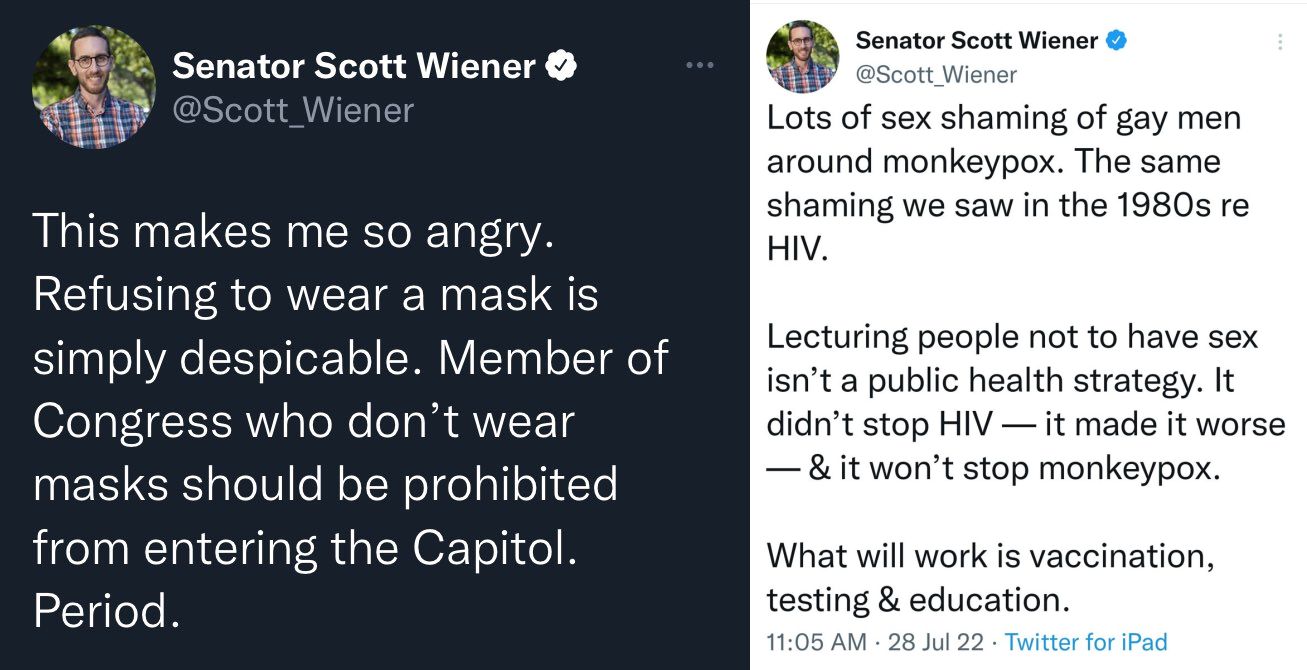
Task: Click the verified badge in the dark tweet
Action: point(563,66)
